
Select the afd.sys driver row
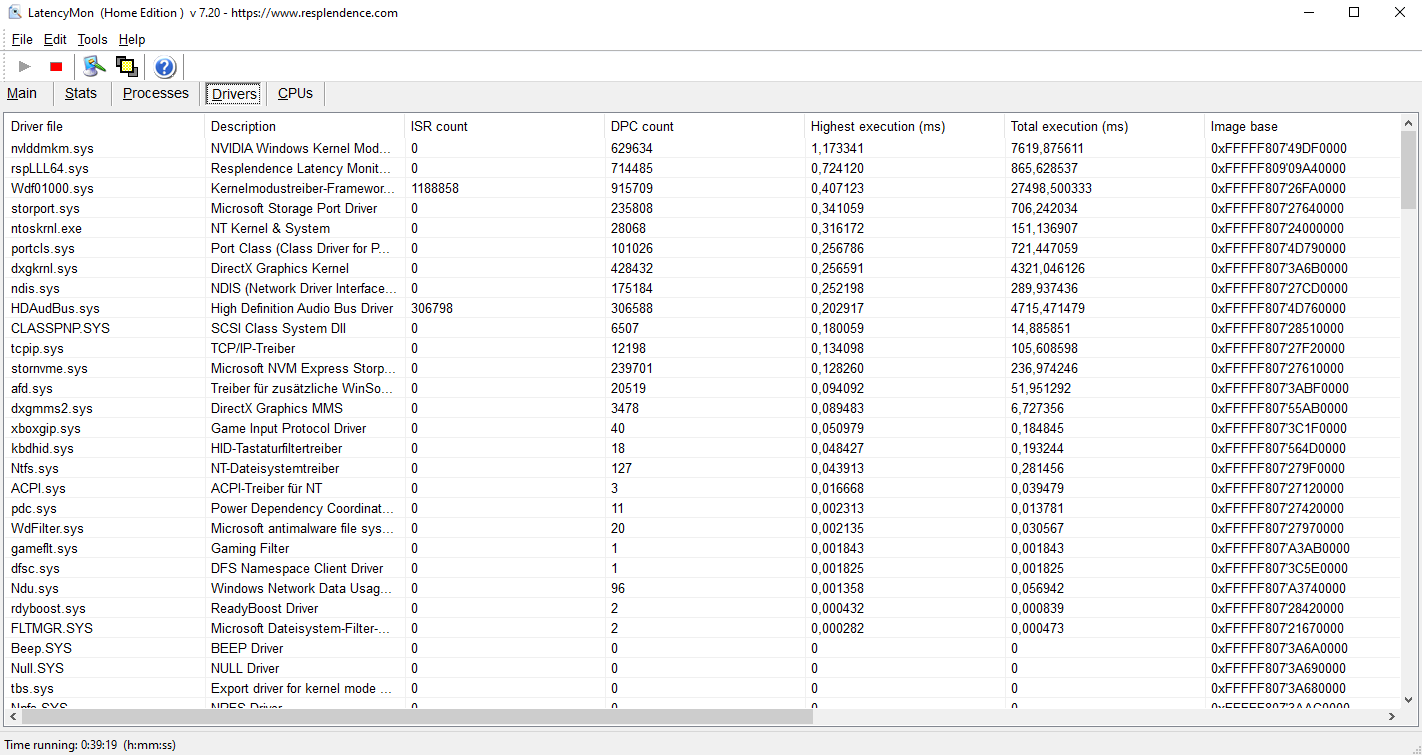coord(702,388)
